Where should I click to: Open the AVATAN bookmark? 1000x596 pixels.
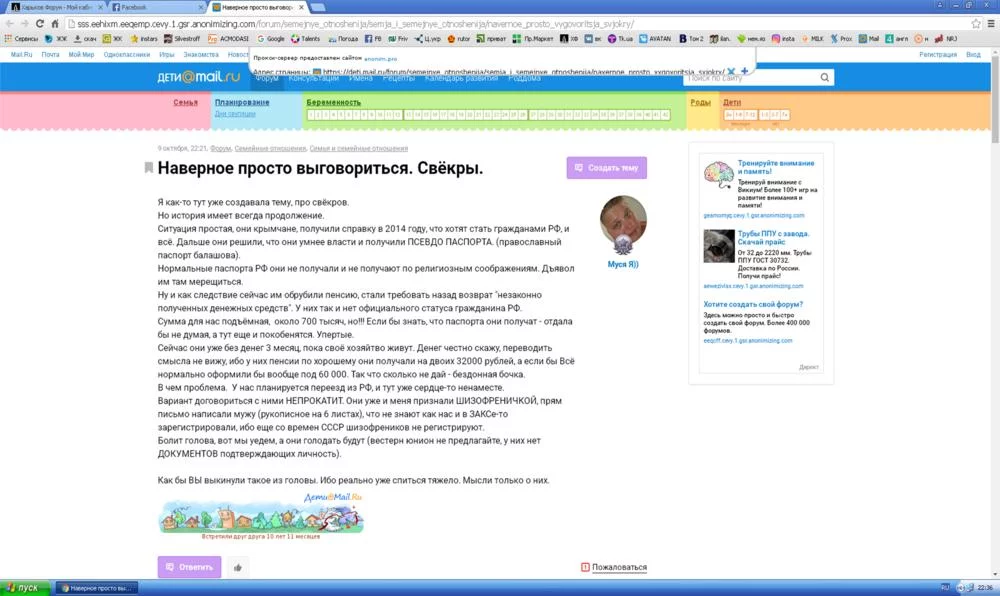pos(655,39)
